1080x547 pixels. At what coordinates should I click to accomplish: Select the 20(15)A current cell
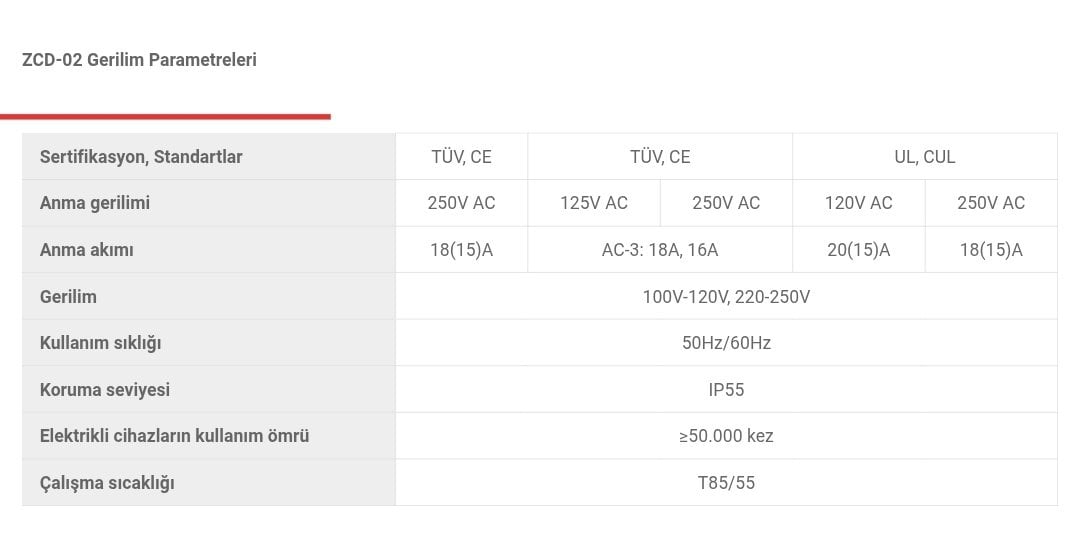(858, 250)
